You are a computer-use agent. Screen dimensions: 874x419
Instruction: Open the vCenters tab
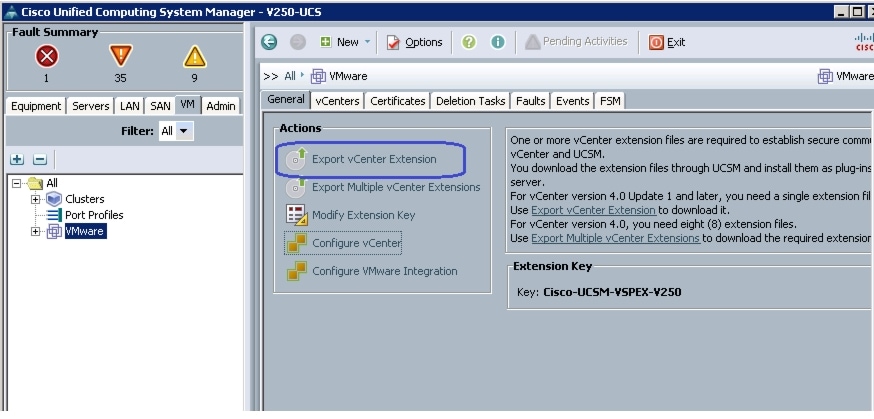(x=337, y=101)
